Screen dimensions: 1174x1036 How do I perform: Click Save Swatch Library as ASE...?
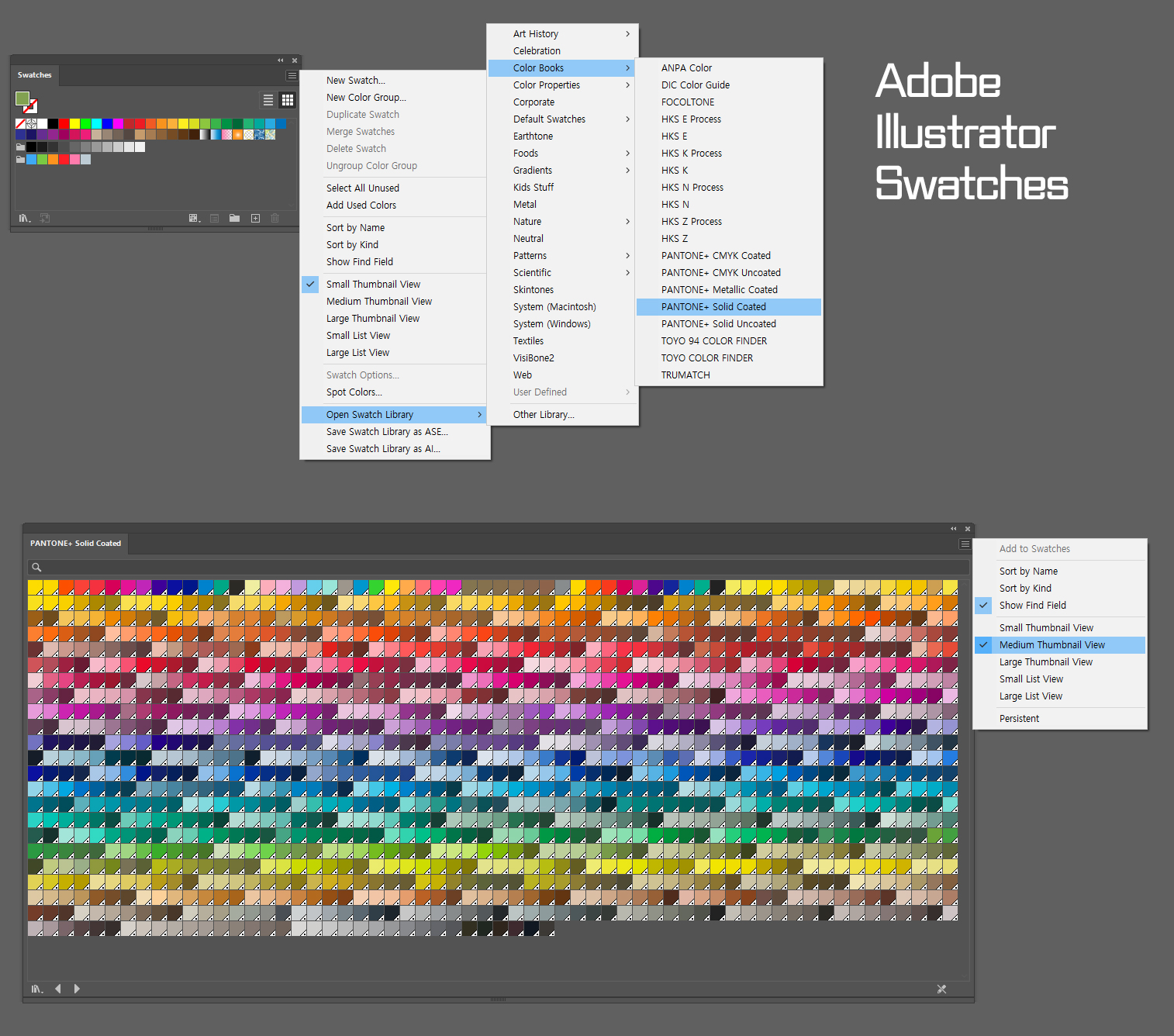[x=394, y=432]
